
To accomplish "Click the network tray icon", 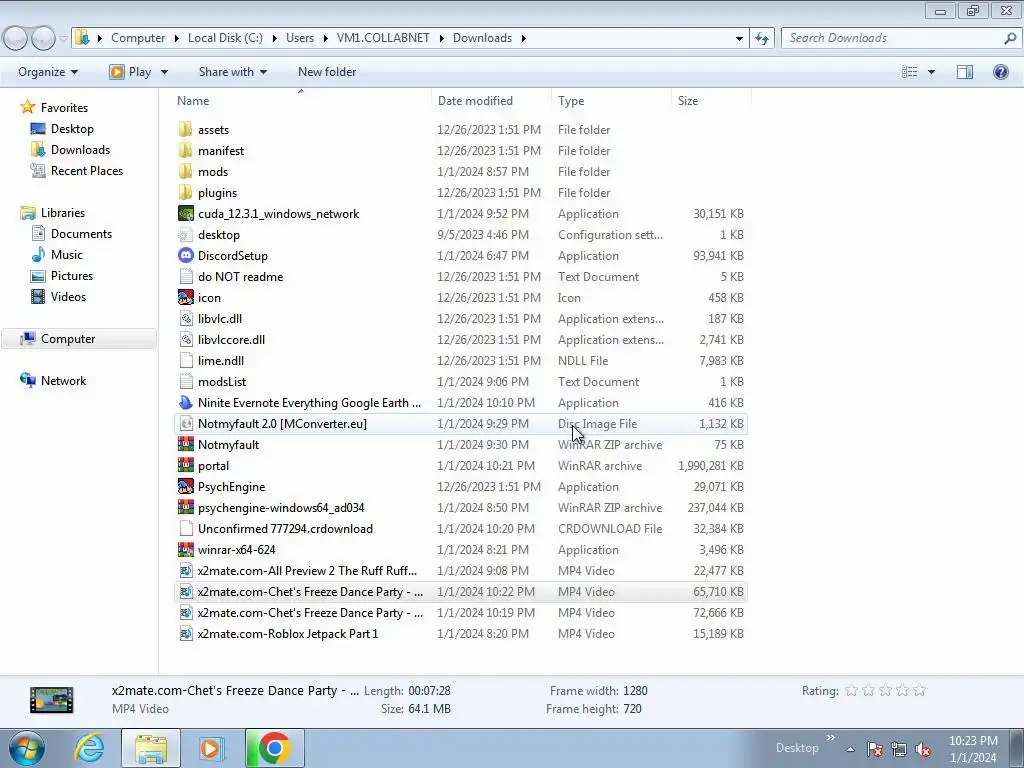I will [899, 749].
